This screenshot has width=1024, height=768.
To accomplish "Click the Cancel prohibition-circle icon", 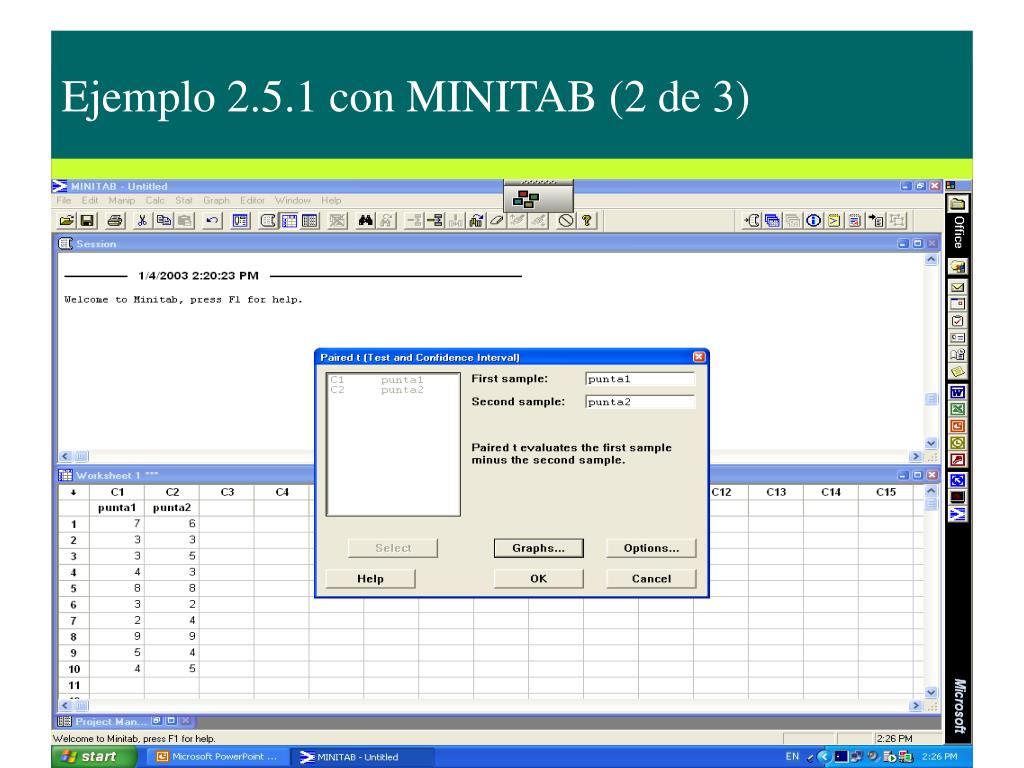I will (566, 221).
